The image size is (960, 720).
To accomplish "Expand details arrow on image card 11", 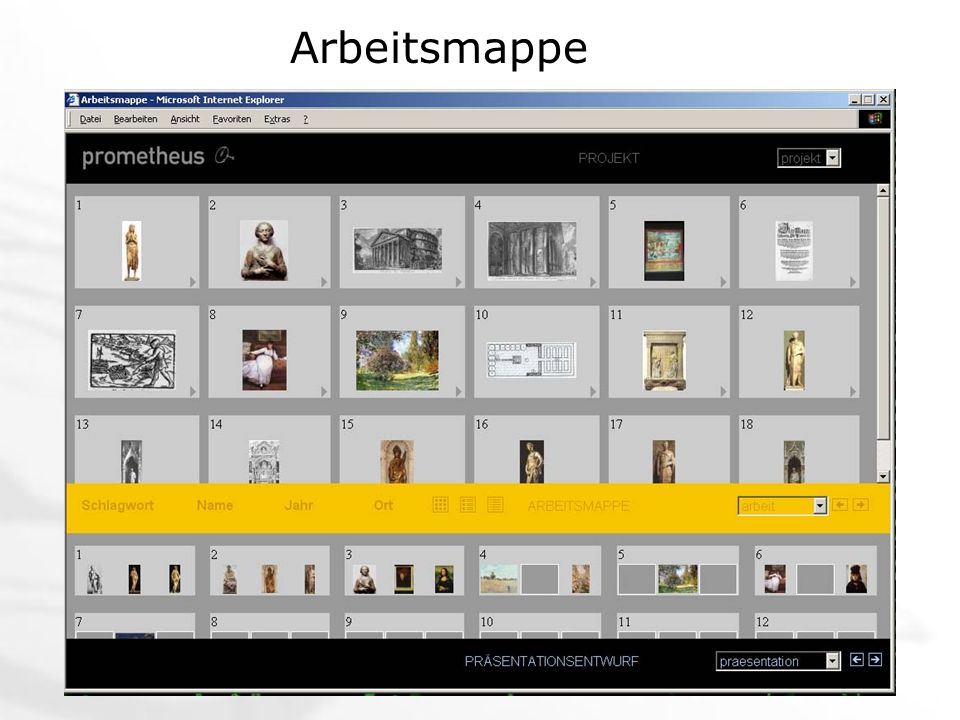I will click(723, 391).
